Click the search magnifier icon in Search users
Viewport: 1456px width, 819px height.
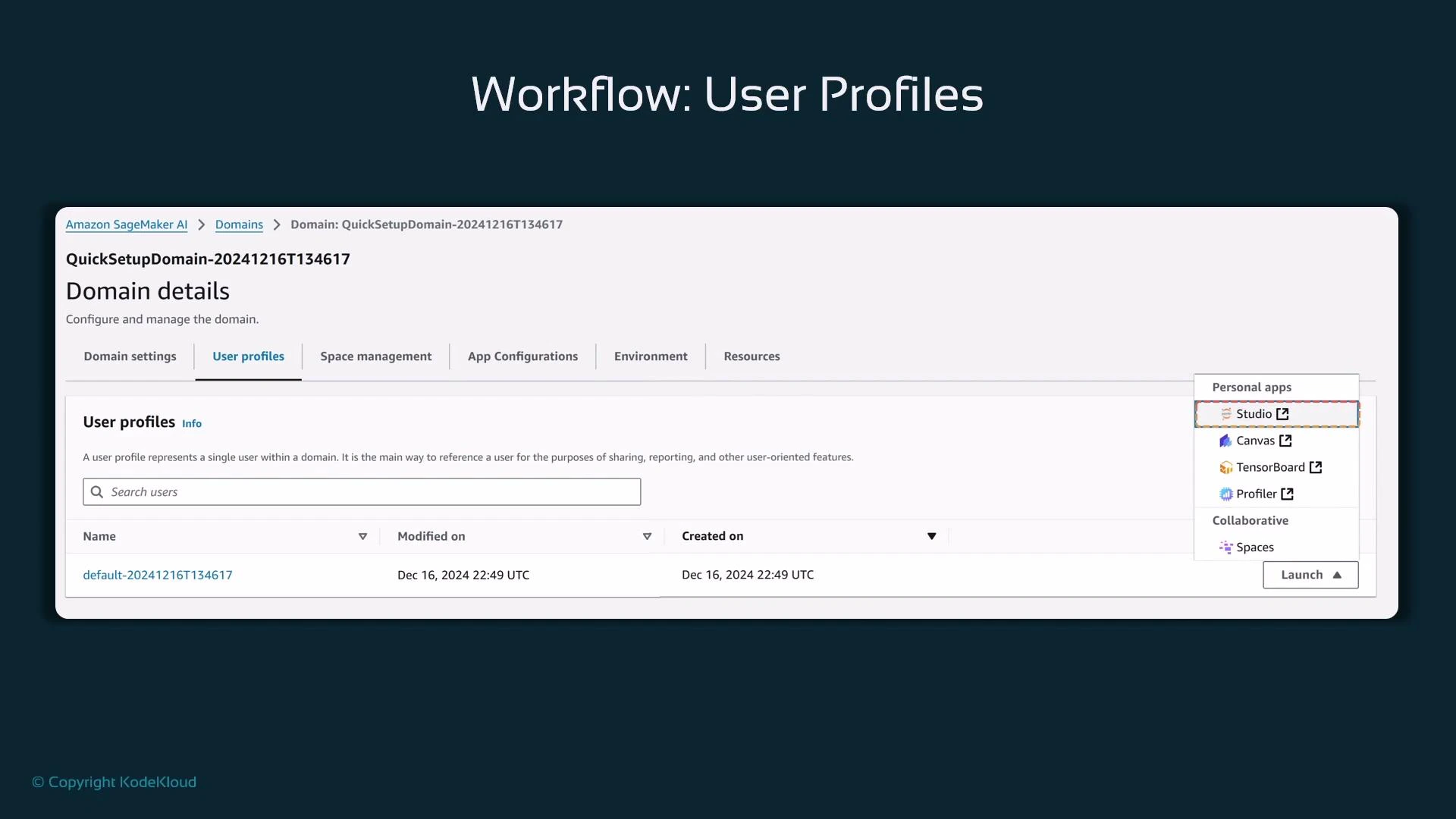pos(96,491)
